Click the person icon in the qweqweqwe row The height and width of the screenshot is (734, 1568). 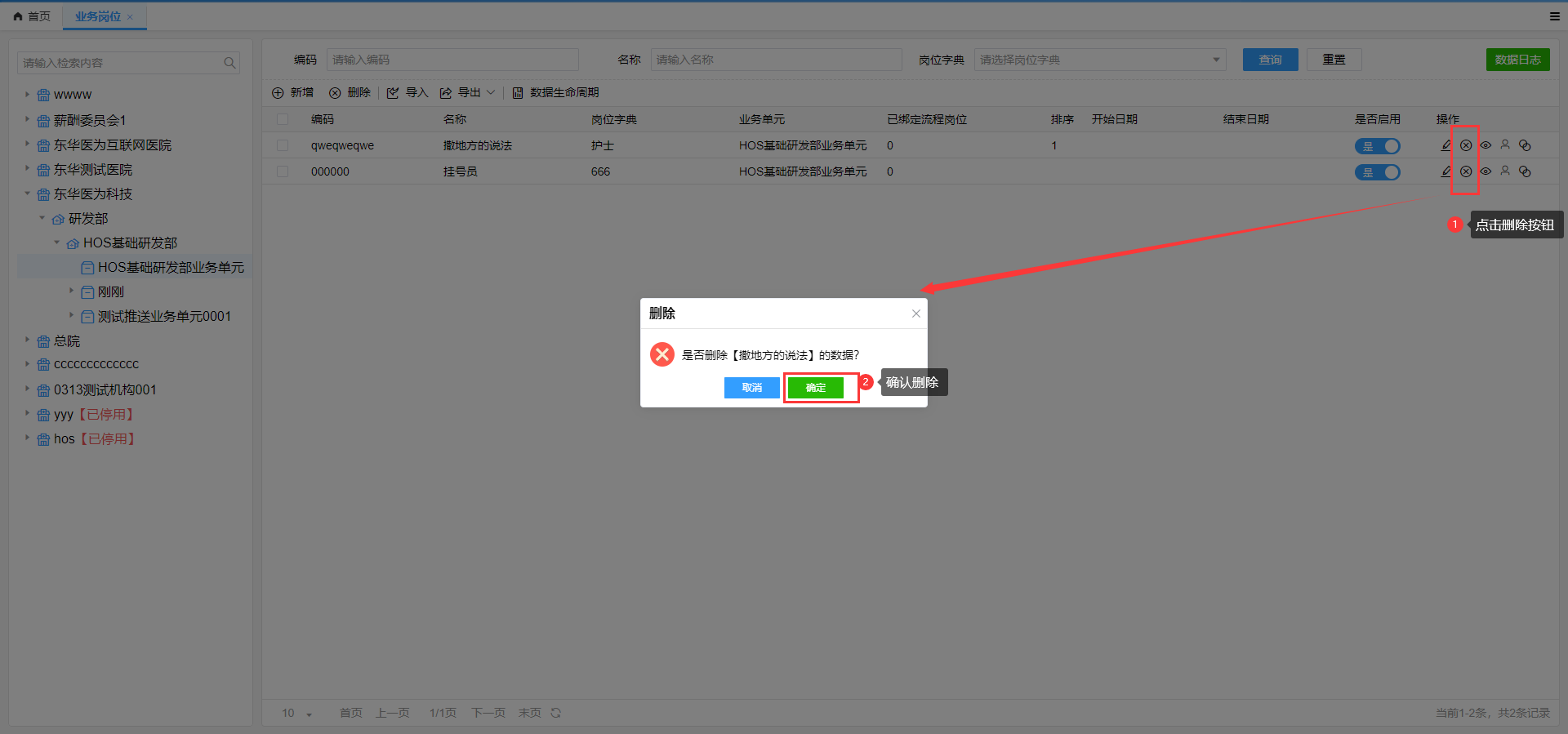coord(1505,145)
